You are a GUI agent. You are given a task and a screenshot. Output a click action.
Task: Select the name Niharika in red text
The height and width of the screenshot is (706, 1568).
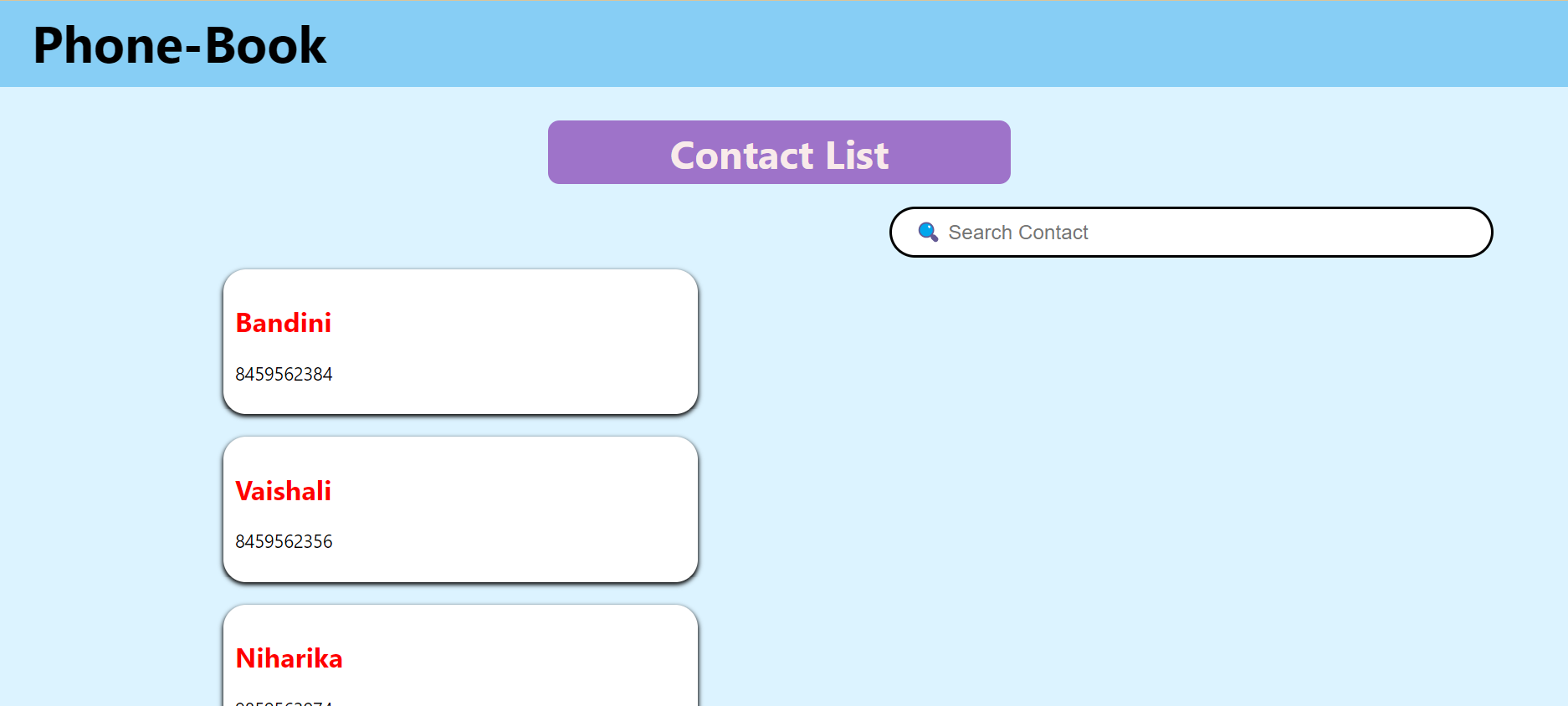pyautogui.click(x=289, y=658)
